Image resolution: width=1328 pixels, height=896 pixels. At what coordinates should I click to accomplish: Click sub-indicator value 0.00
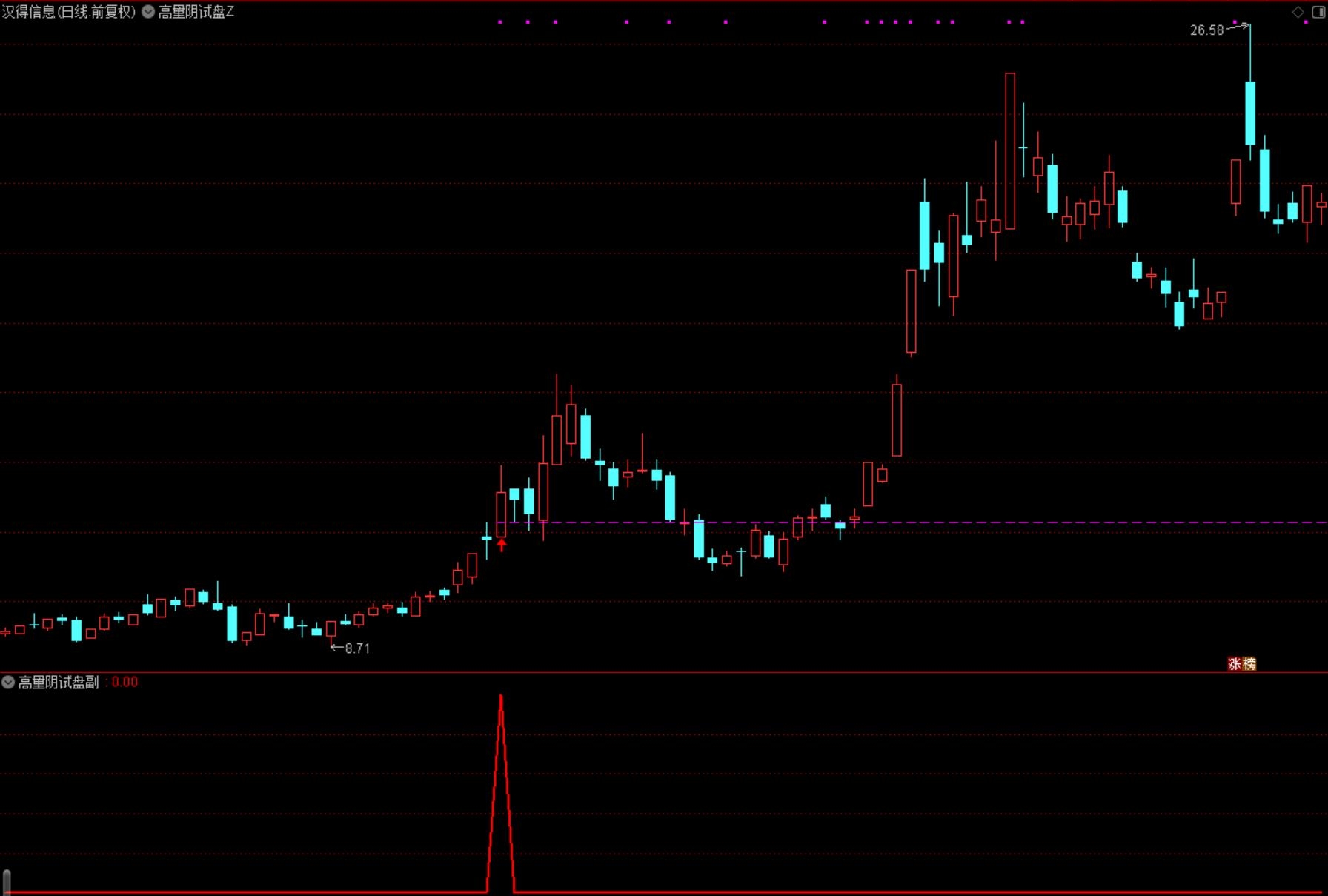pyautogui.click(x=124, y=682)
